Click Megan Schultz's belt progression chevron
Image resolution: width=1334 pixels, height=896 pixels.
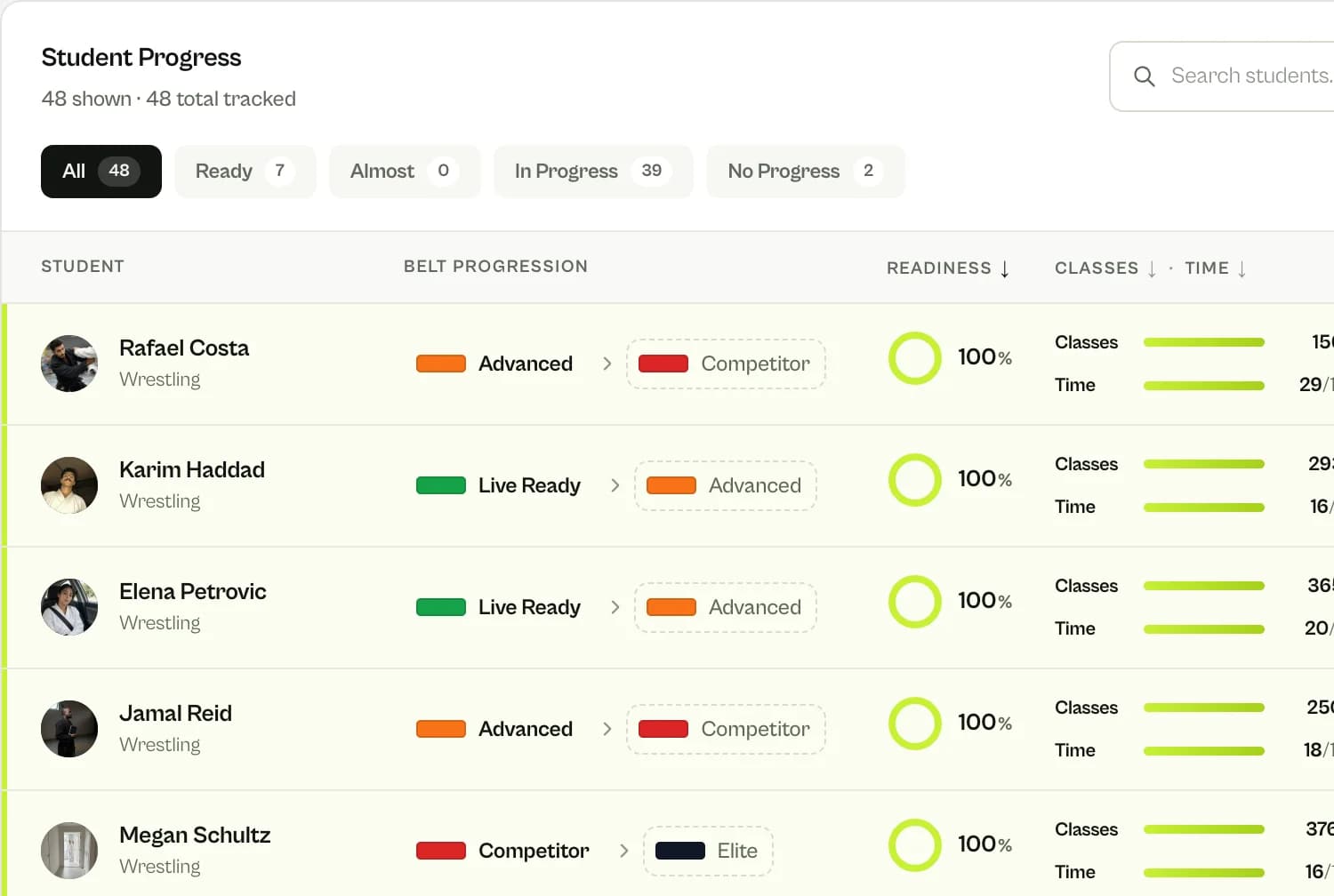pyautogui.click(x=623, y=851)
